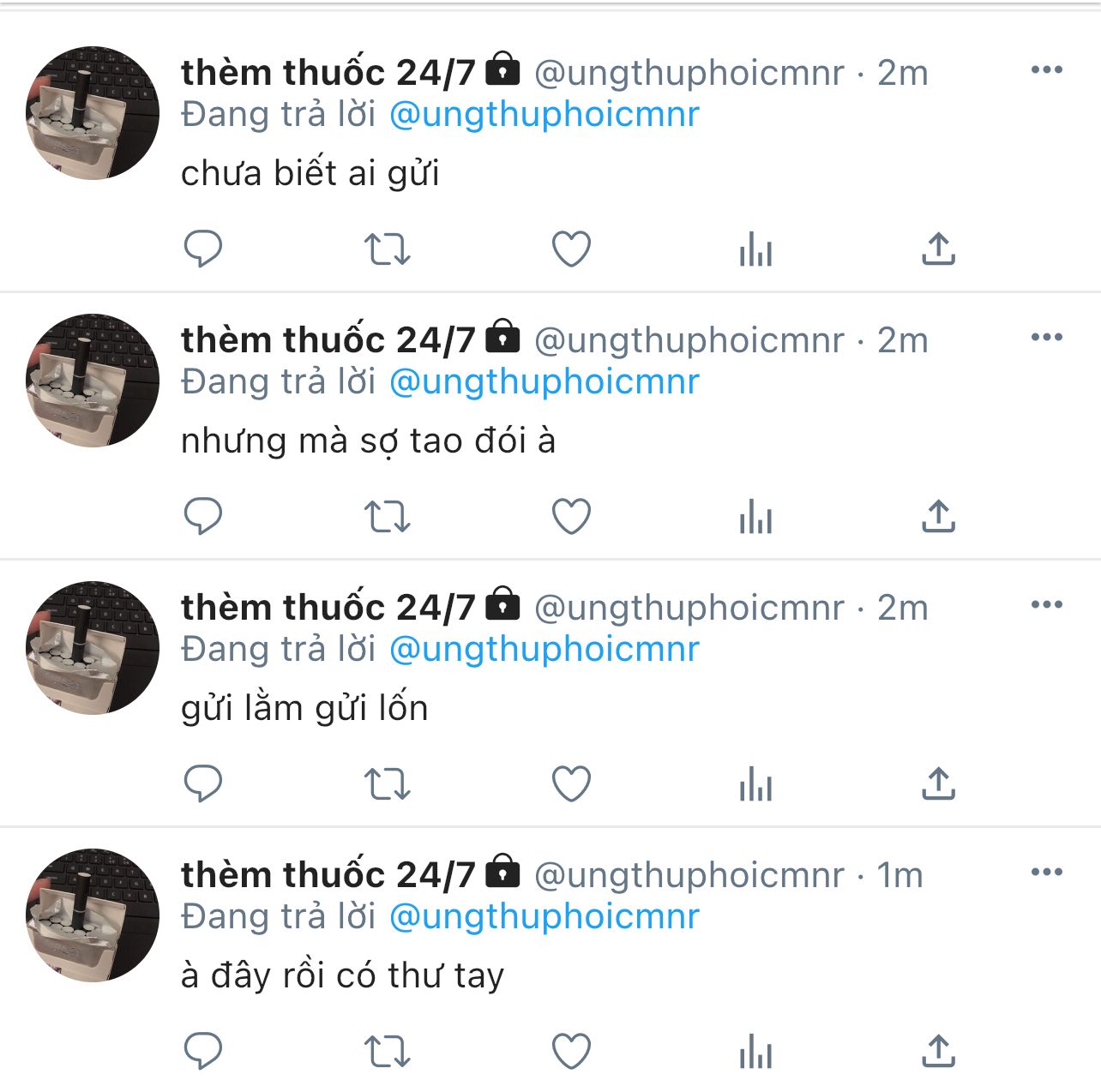View analytics for "chưa biết ai gửi" tweet
This screenshot has width=1101, height=1092.
755,249
